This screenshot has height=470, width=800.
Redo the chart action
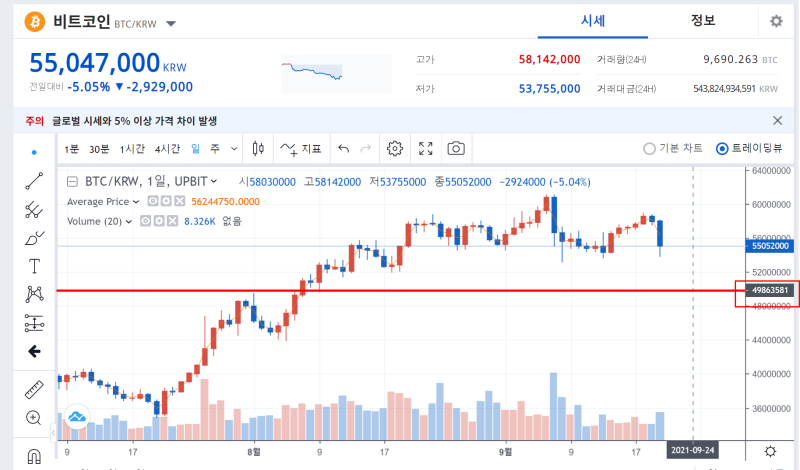coord(365,149)
